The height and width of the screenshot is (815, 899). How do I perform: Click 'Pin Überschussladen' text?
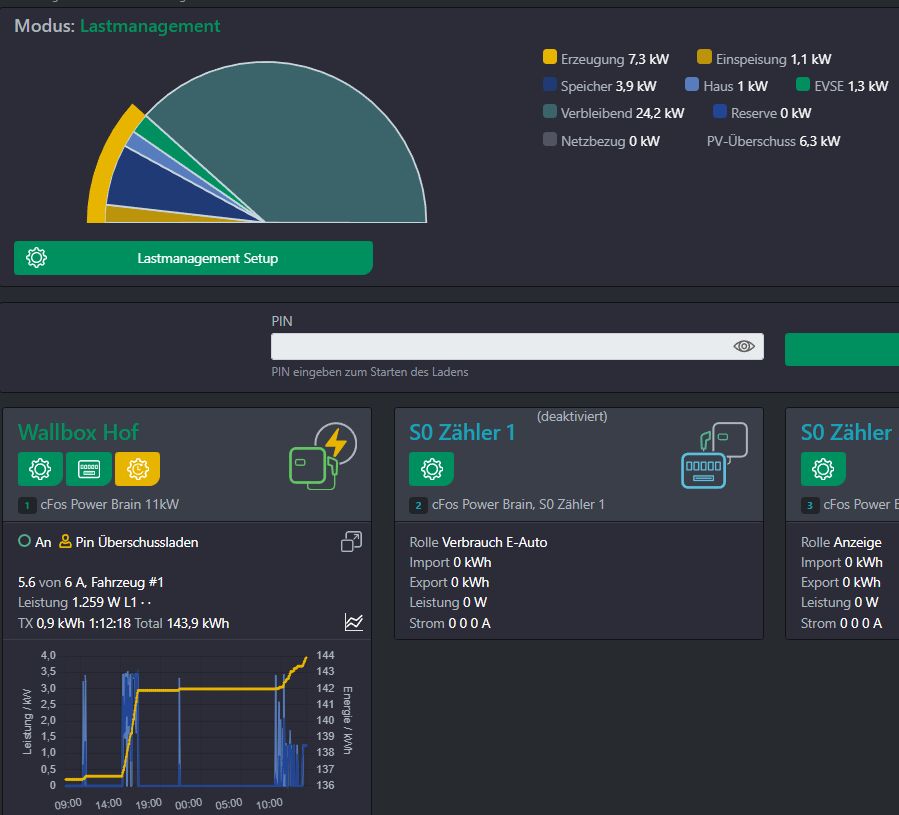(x=137, y=542)
